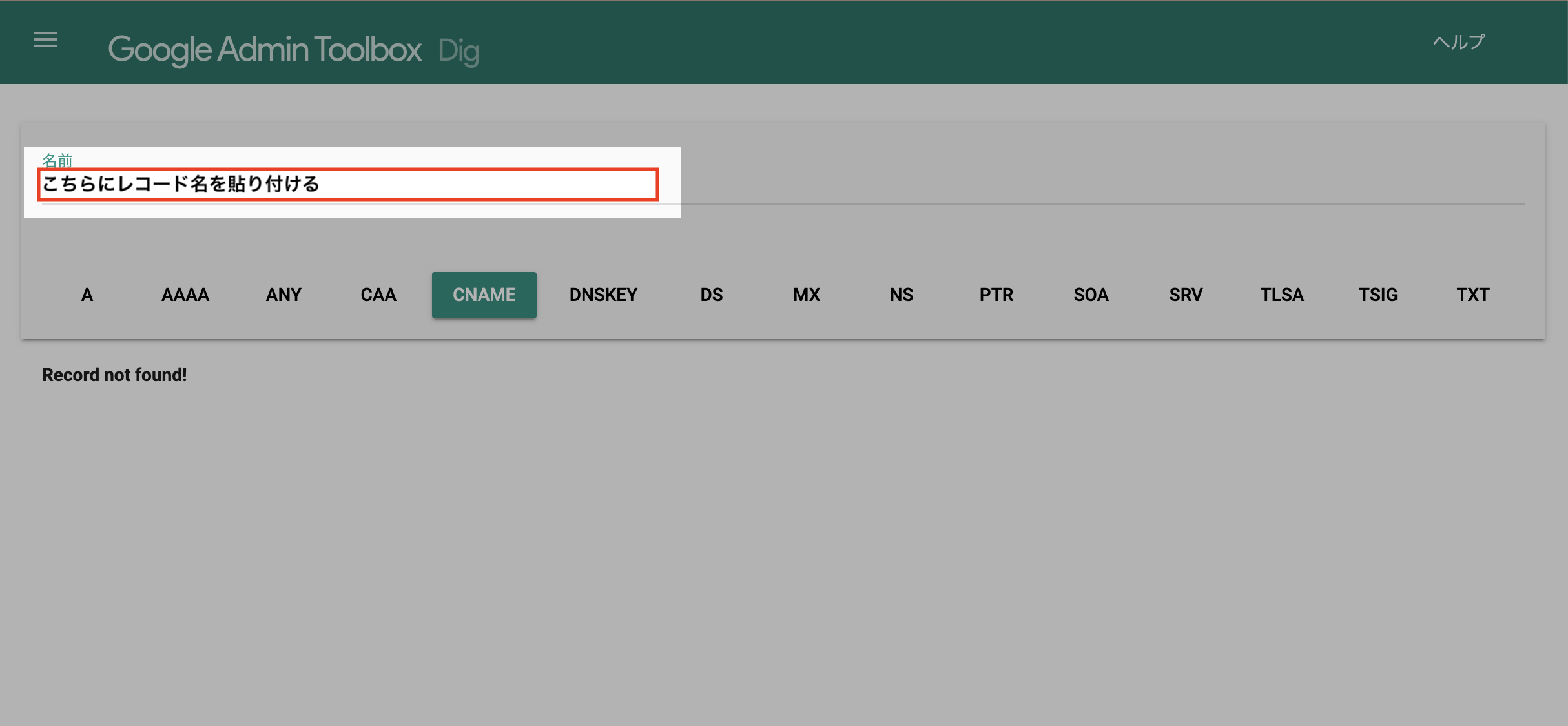Select the DS record type
The image size is (1568, 726).
[711, 295]
